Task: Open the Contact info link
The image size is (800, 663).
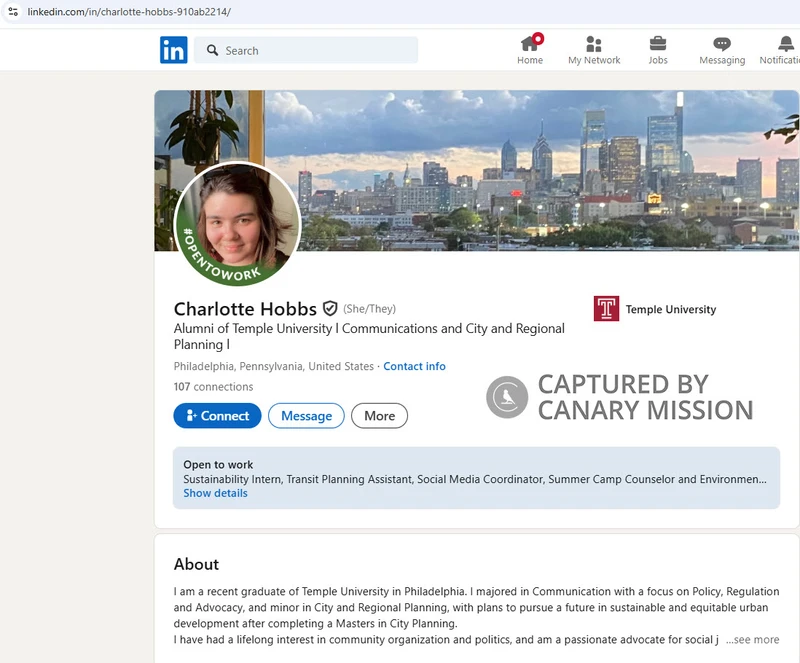Action: 414,367
